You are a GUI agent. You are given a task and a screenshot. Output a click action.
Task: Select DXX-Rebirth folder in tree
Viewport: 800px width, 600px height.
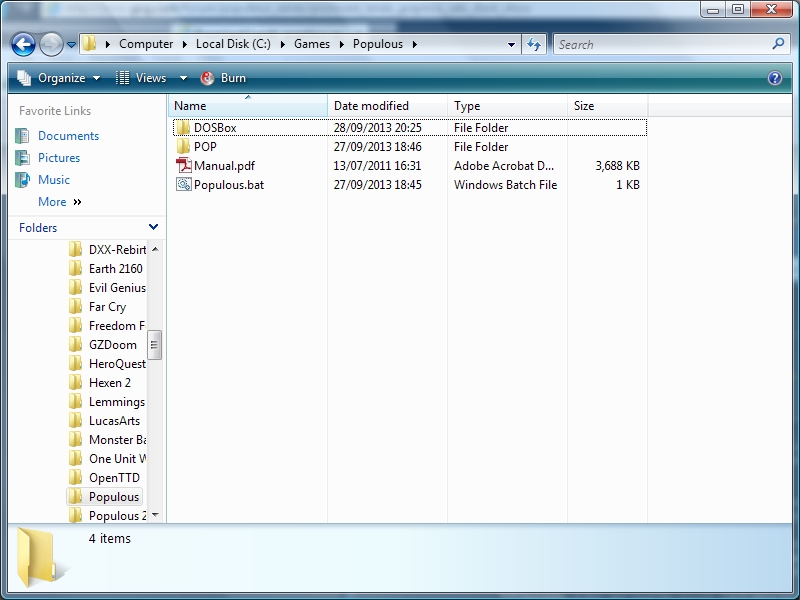point(107,249)
